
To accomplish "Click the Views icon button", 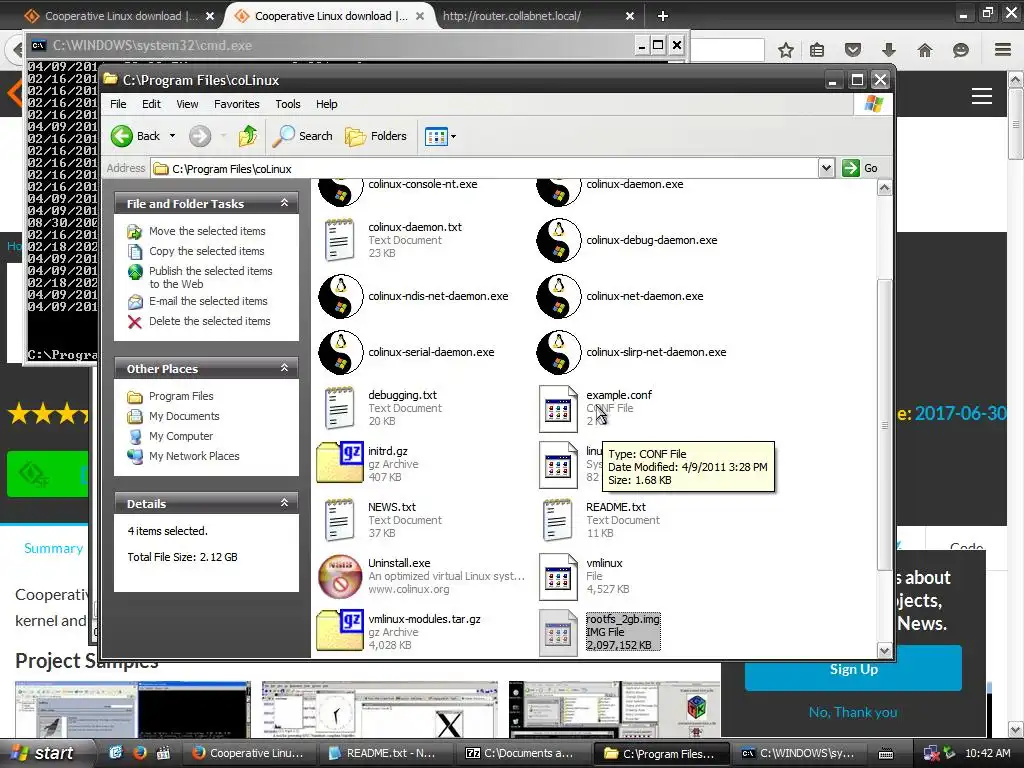I will click(436, 136).
